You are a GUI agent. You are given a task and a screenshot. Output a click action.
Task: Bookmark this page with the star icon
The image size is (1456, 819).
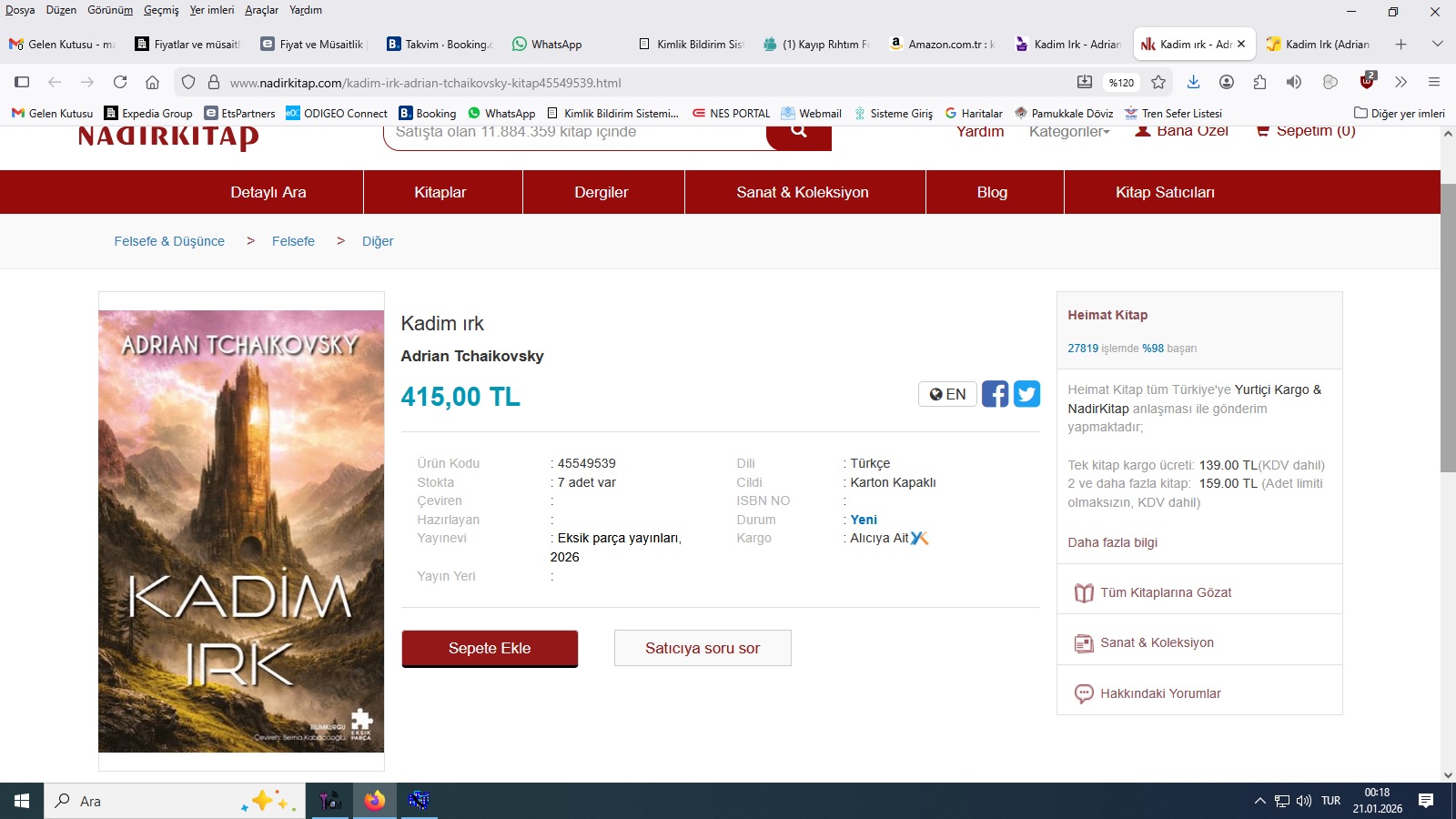point(1158,82)
